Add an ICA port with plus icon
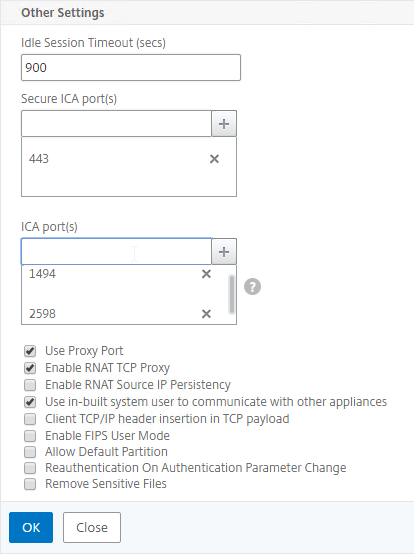Screen dimensions: 414x554 coord(224,252)
